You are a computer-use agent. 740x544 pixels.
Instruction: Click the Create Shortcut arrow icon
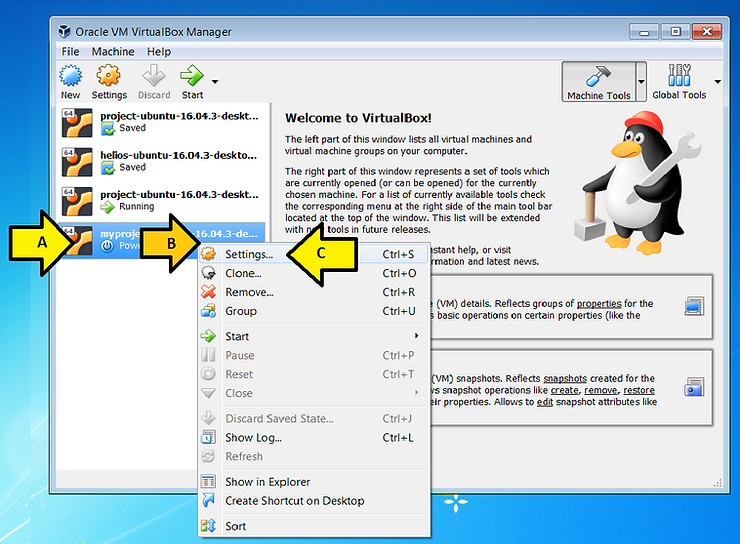(x=209, y=501)
